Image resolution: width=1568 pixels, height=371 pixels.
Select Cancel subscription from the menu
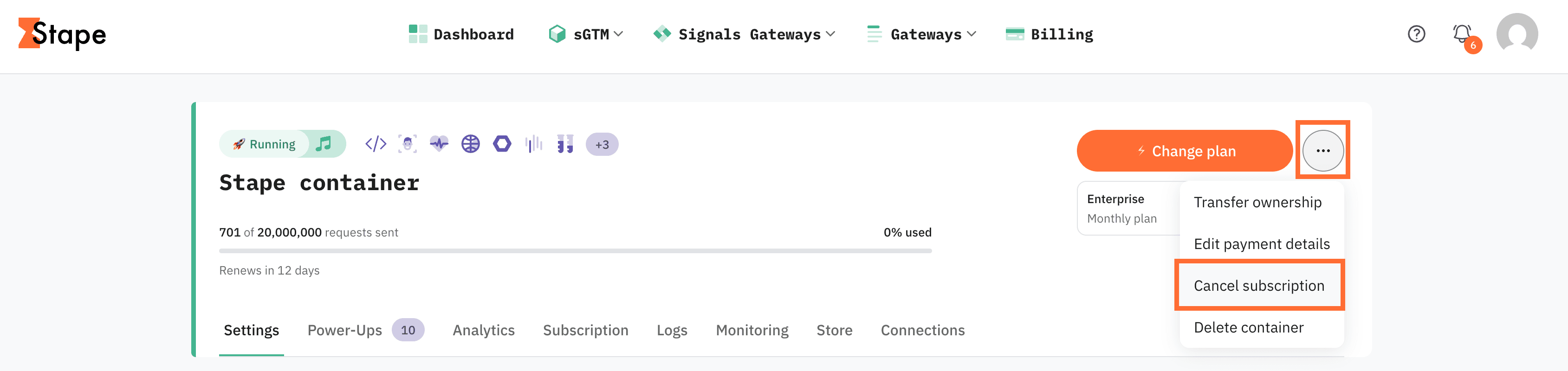(x=1259, y=286)
